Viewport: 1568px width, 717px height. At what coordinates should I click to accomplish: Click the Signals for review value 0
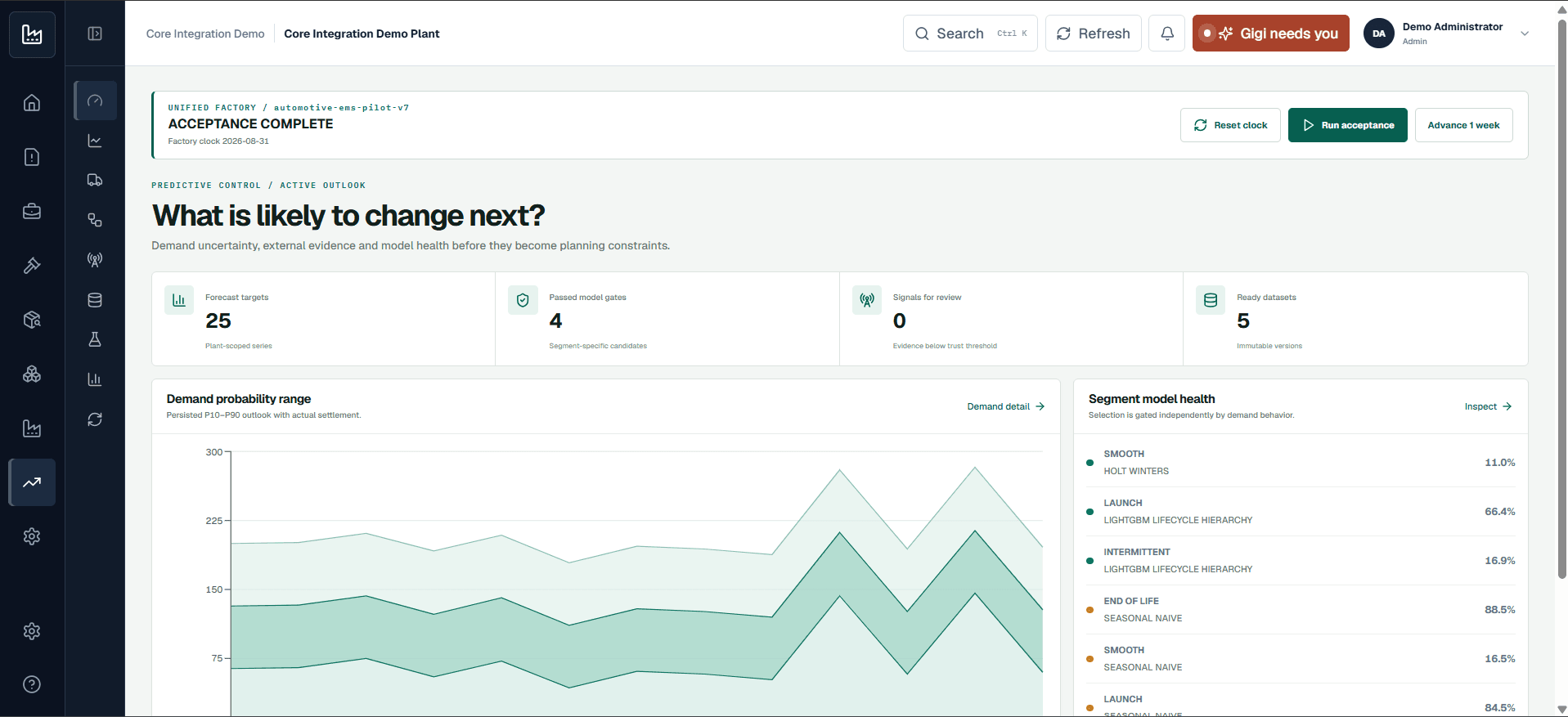coord(900,320)
